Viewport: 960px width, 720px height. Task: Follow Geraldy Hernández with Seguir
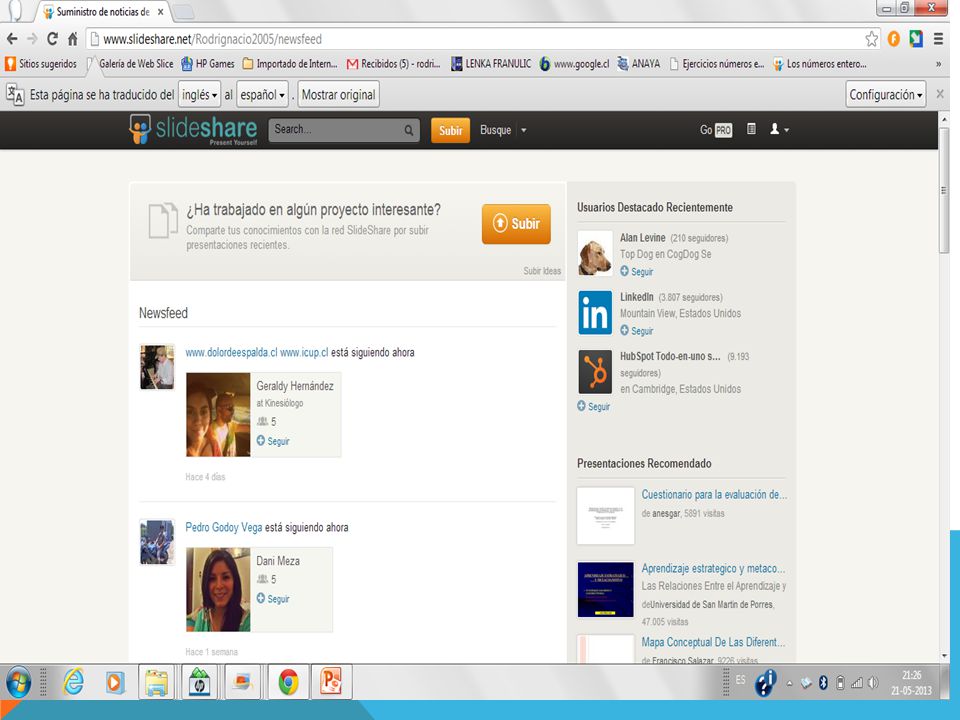273,441
